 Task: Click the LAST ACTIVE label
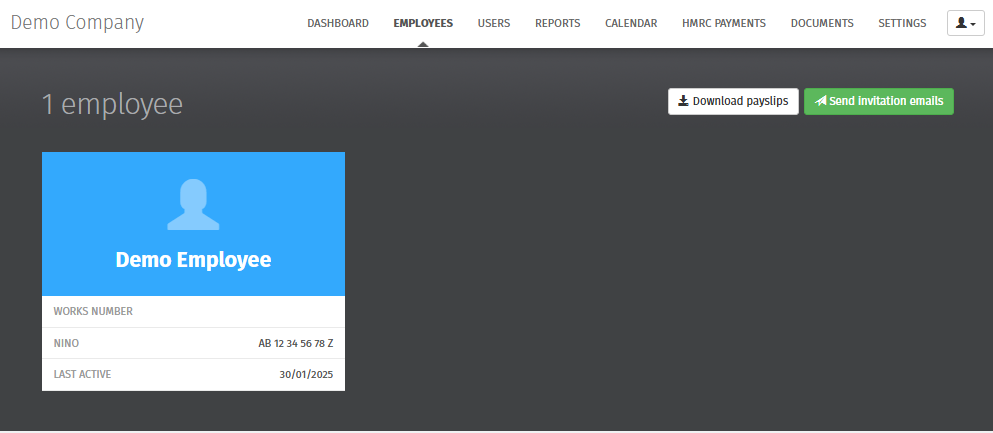pos(82,374)
